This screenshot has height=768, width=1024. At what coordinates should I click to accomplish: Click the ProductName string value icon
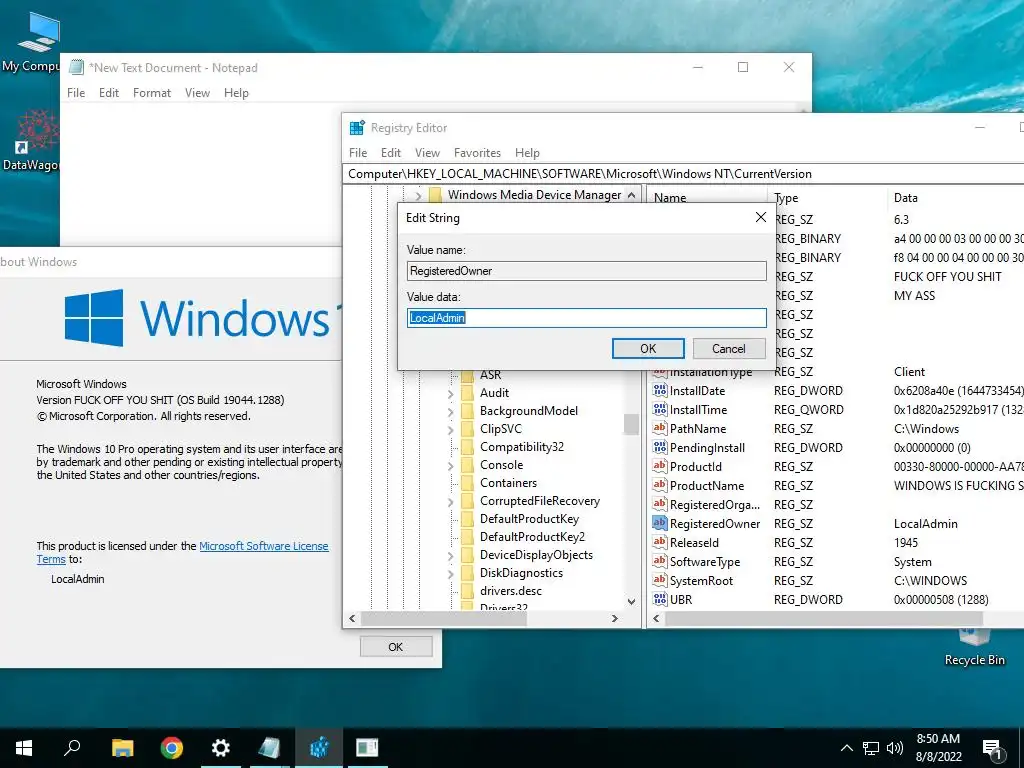pos(660,485)
